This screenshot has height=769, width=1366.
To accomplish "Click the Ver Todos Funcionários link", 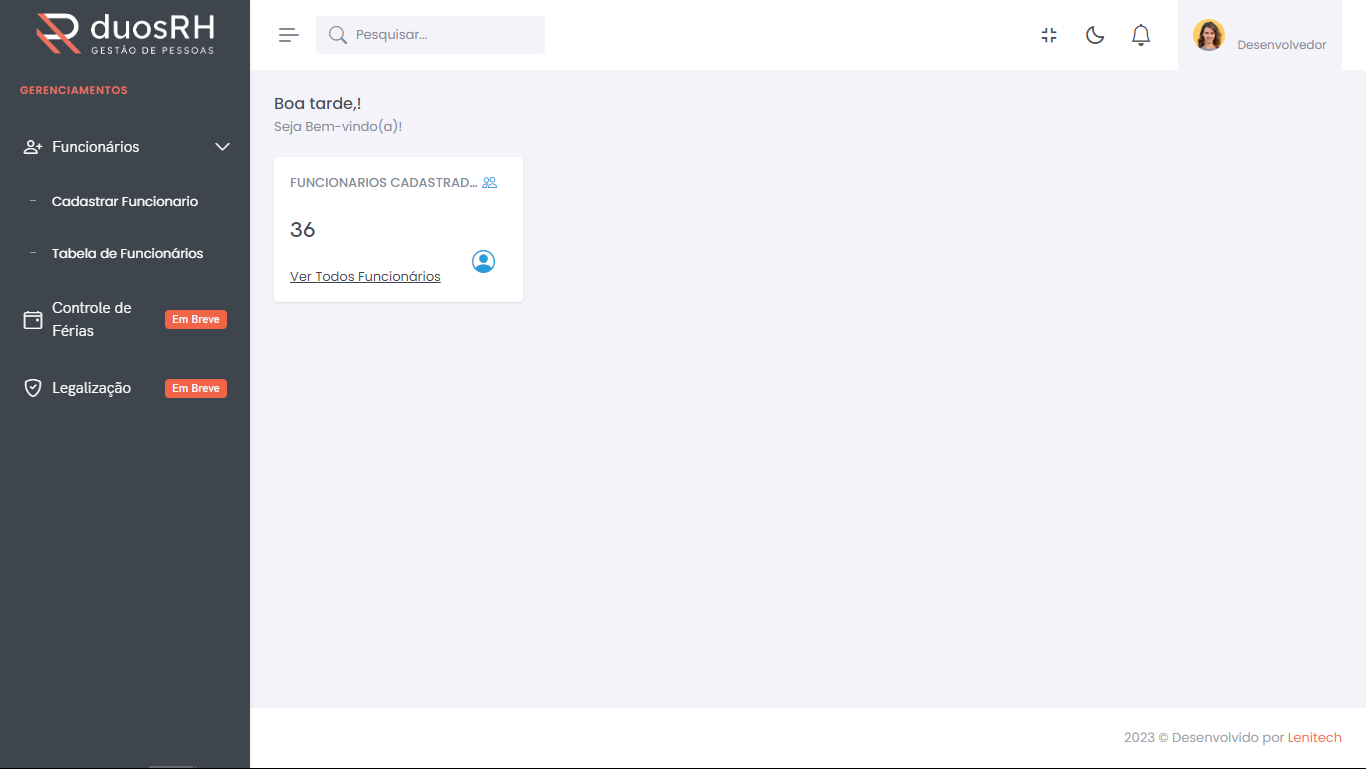I will point(365,276).
